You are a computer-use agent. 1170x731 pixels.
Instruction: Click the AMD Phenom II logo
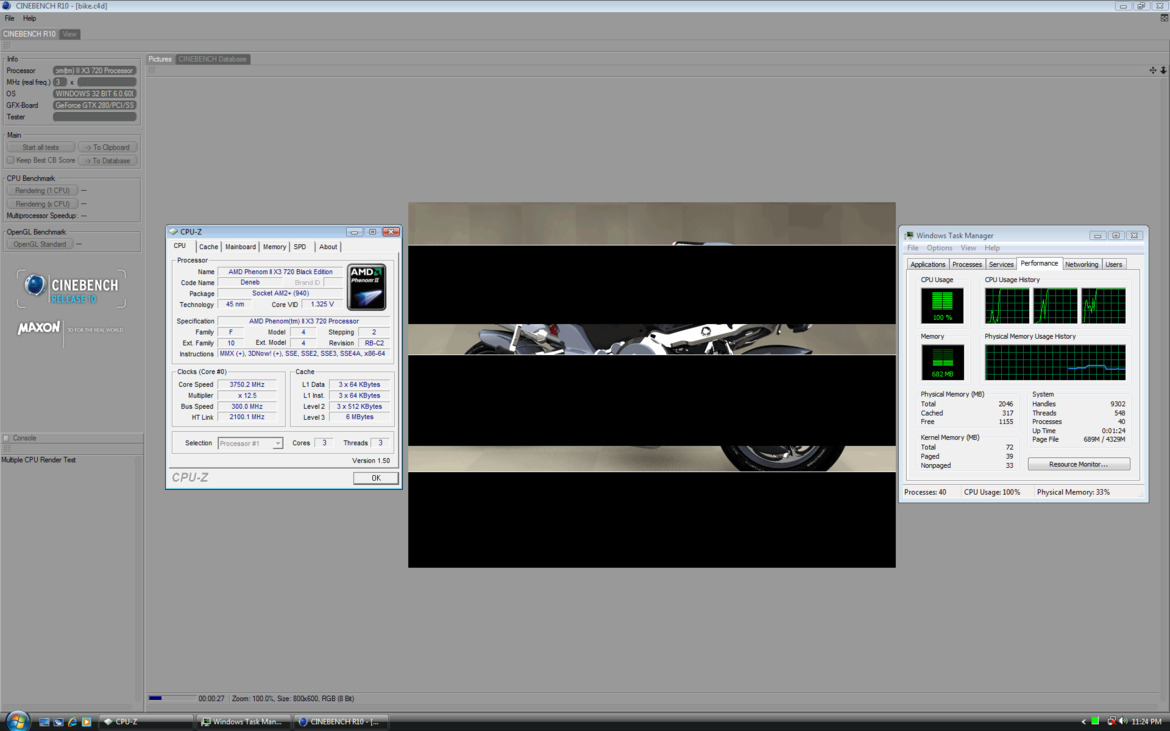[366, 286]
